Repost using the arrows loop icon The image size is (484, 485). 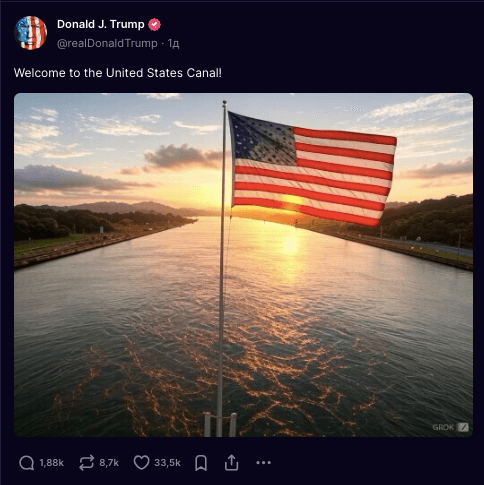(87, 463)
